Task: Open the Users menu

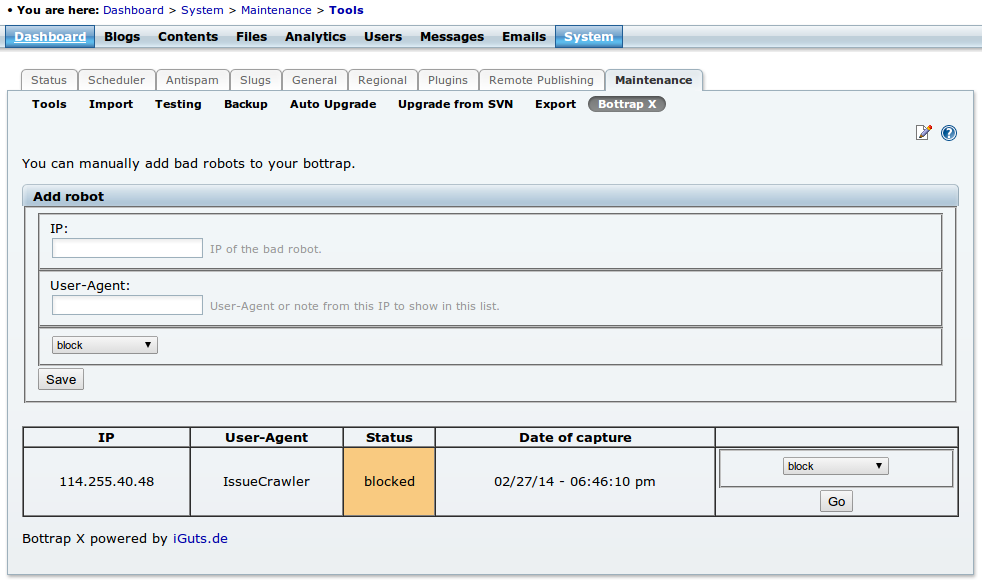Action: click(383, 37)
